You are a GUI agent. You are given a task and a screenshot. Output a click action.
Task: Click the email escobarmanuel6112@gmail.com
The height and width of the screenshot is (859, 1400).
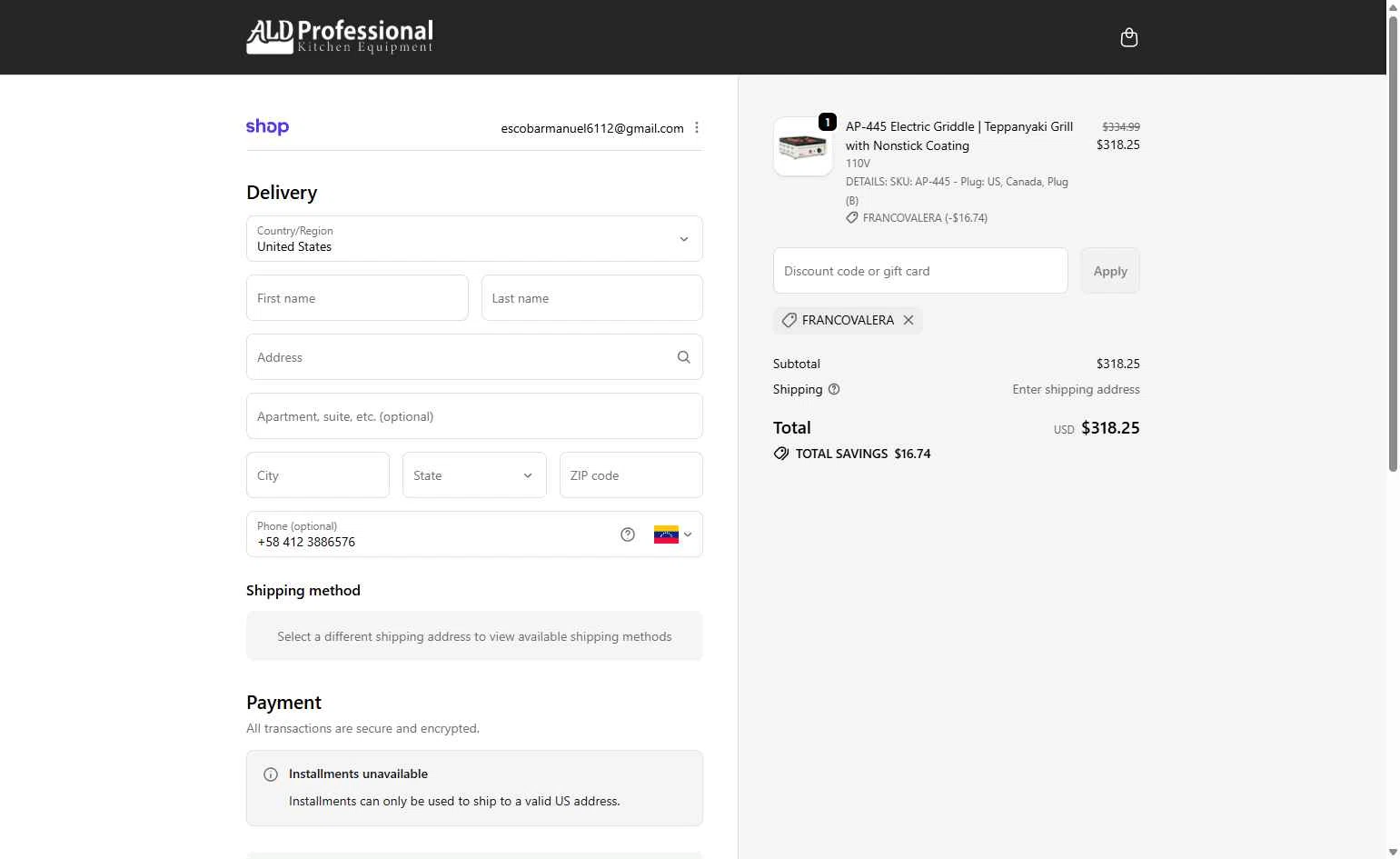(x=592, y=128)
